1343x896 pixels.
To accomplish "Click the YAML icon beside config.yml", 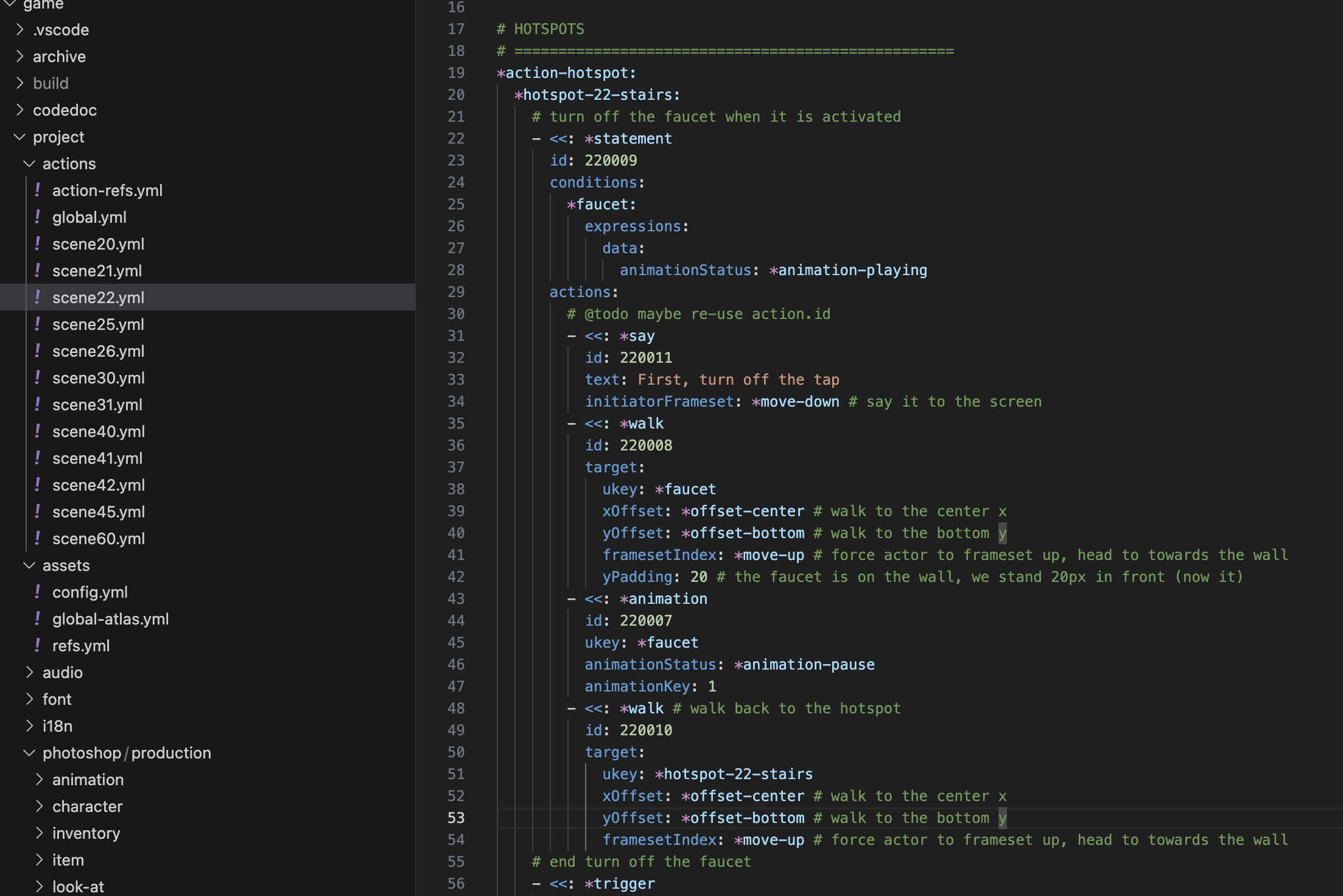I will point(38,592).
